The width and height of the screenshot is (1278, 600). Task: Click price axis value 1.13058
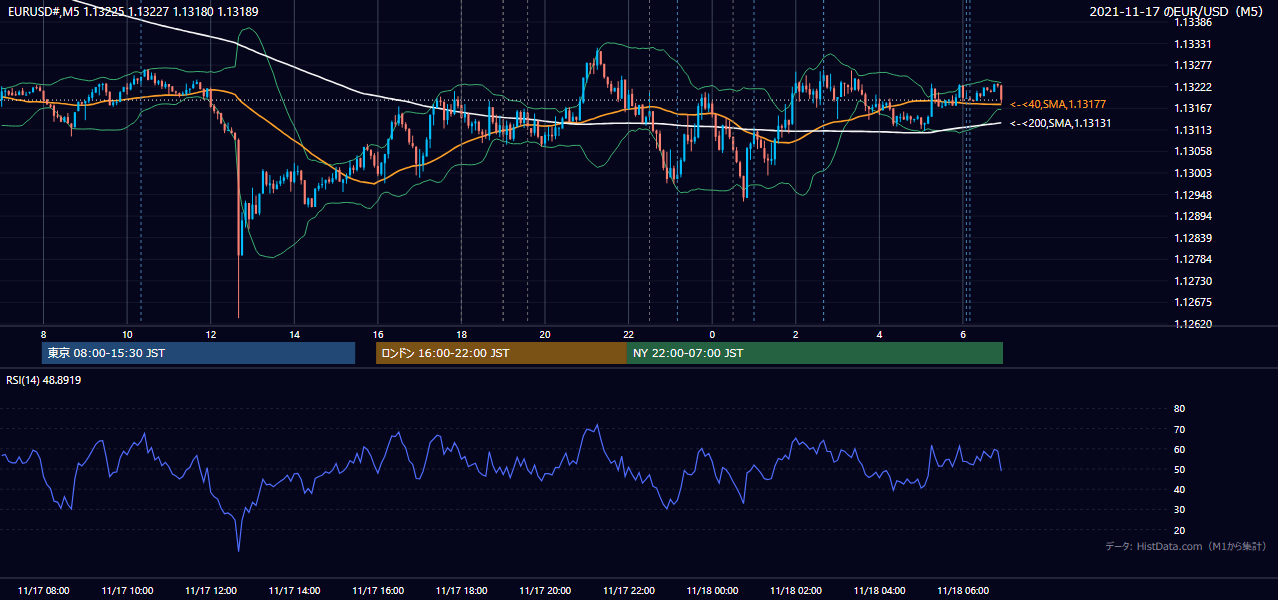coord(1193,151)
